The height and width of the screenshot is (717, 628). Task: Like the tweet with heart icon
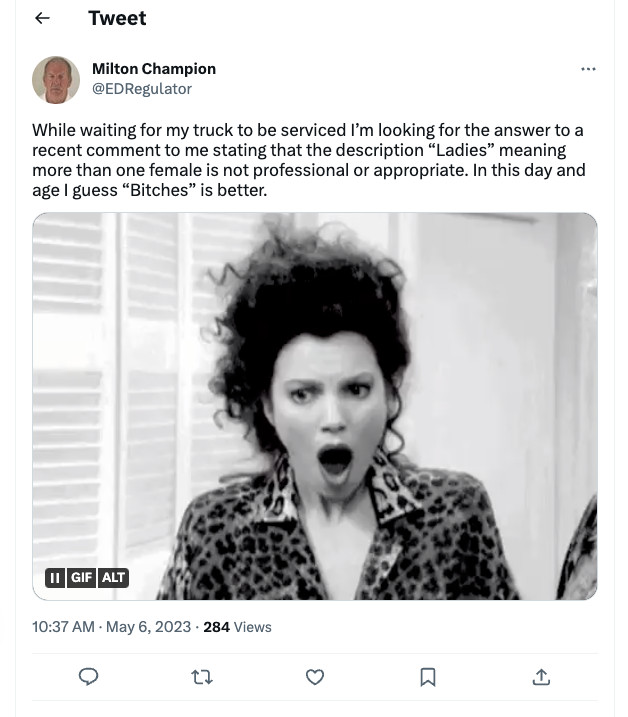(315, 677)
